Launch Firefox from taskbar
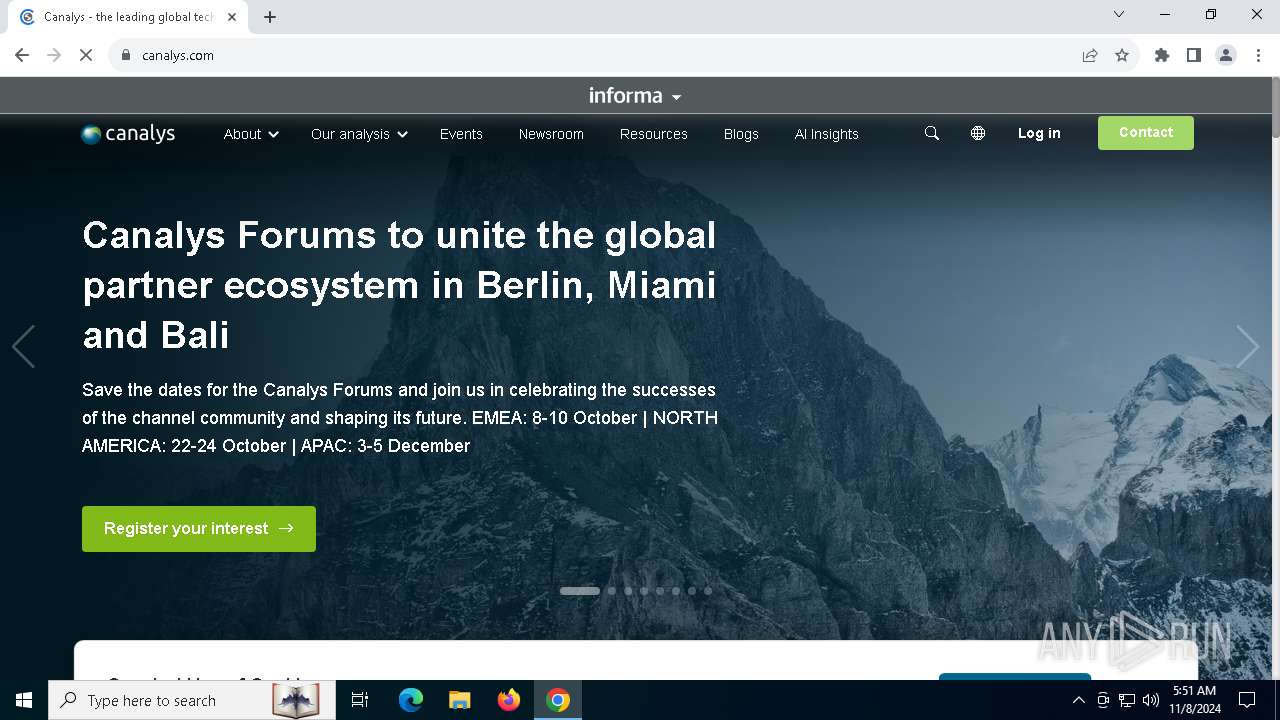This screenshot has width=1280, height=720. [509, 700]
